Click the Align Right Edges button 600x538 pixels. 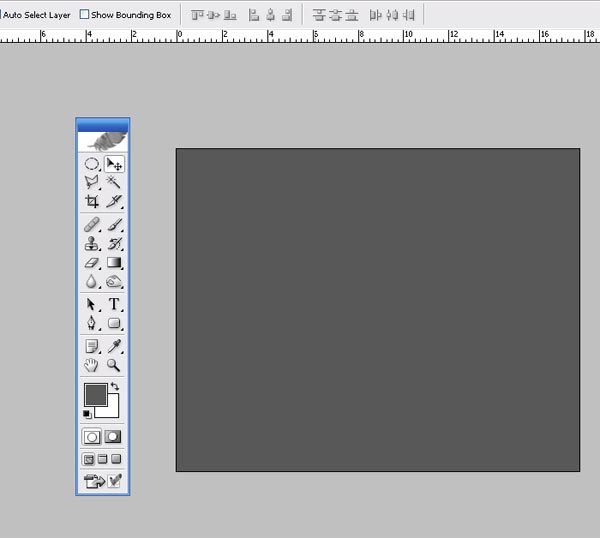click(287, 15)
